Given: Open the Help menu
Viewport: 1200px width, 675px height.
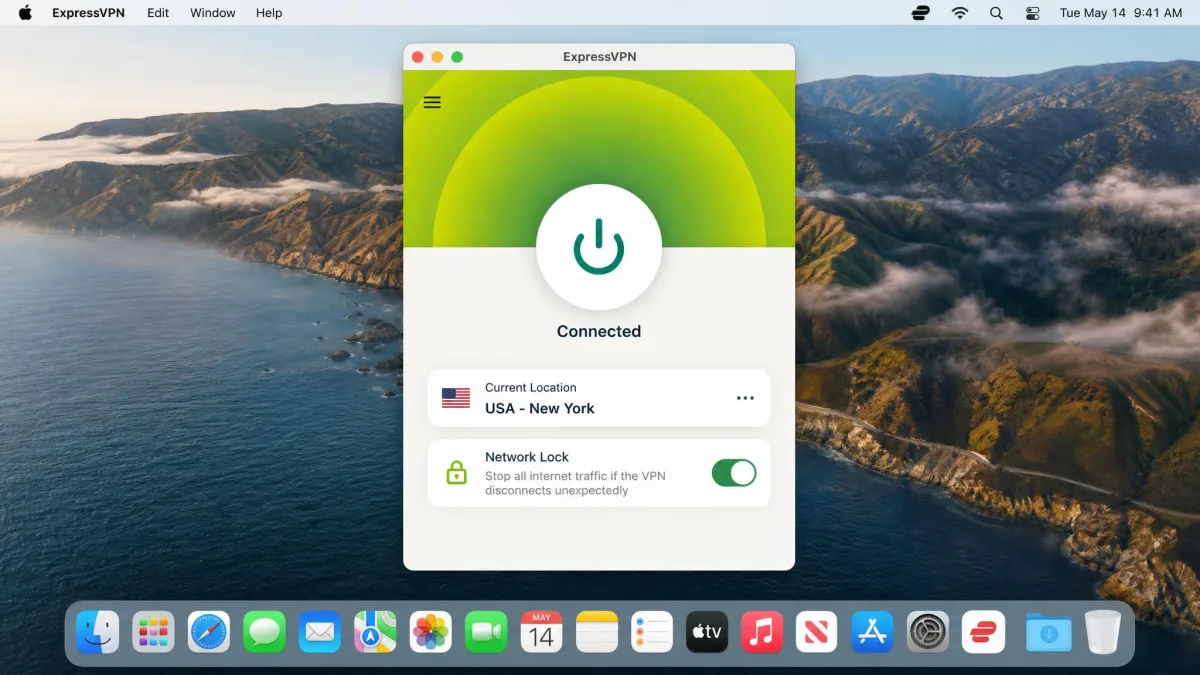Looking at the screenshot, I should click(x=269, y=13).
